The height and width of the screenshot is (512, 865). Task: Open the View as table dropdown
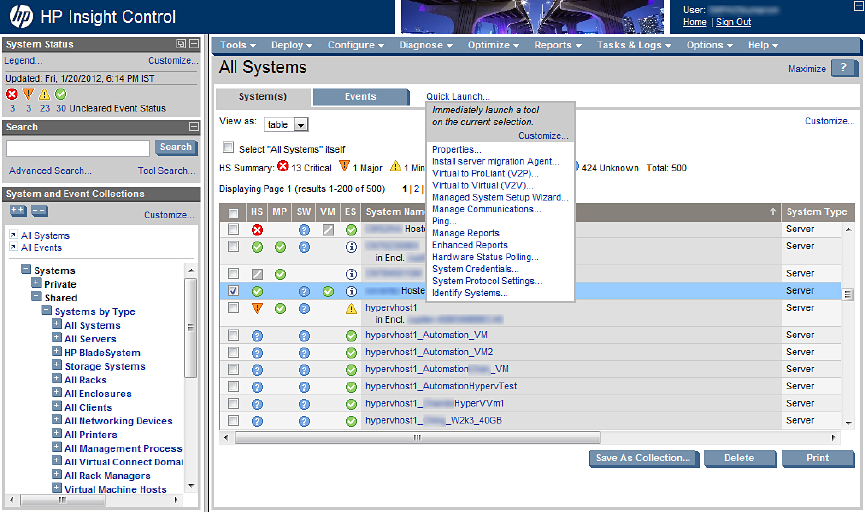tap(286, 125)
